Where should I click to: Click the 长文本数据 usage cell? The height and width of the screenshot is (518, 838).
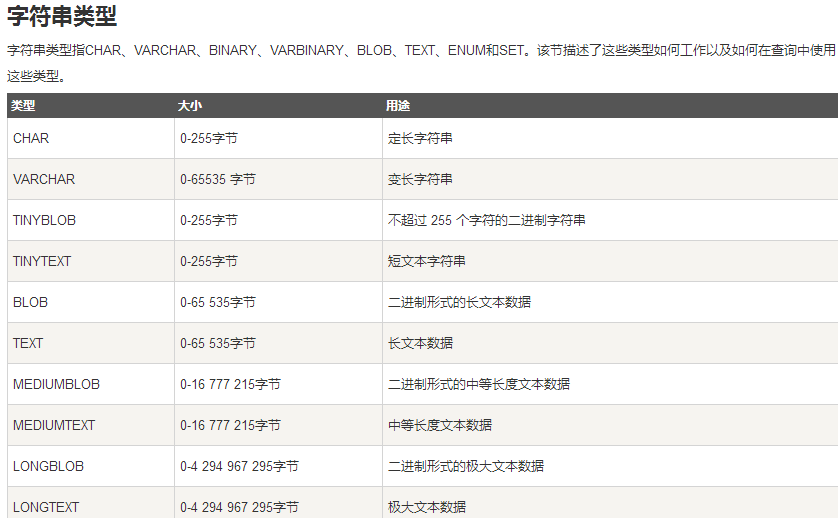pos(610,343)
